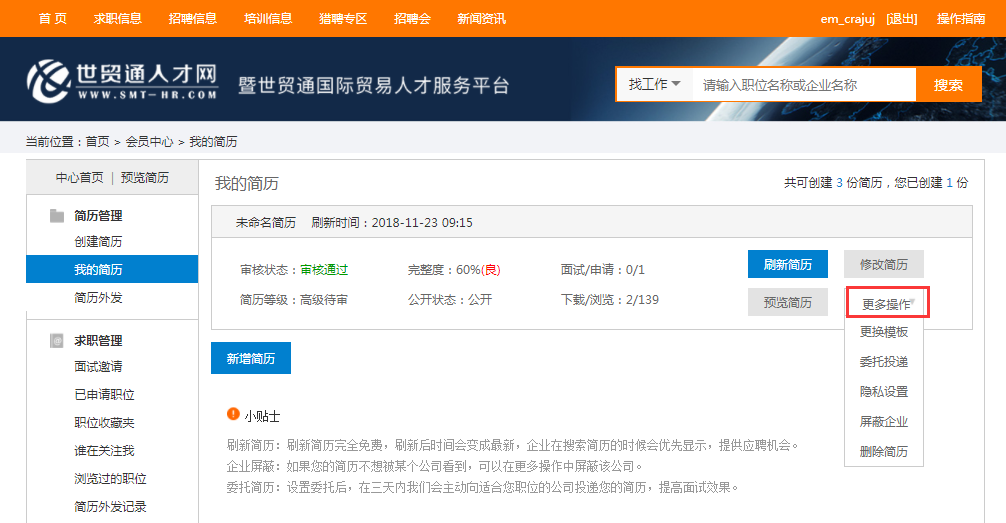1006x523 pixels.
Task: Choose 删除简历 from the dropdown
Action: click(x=883, y=452)
